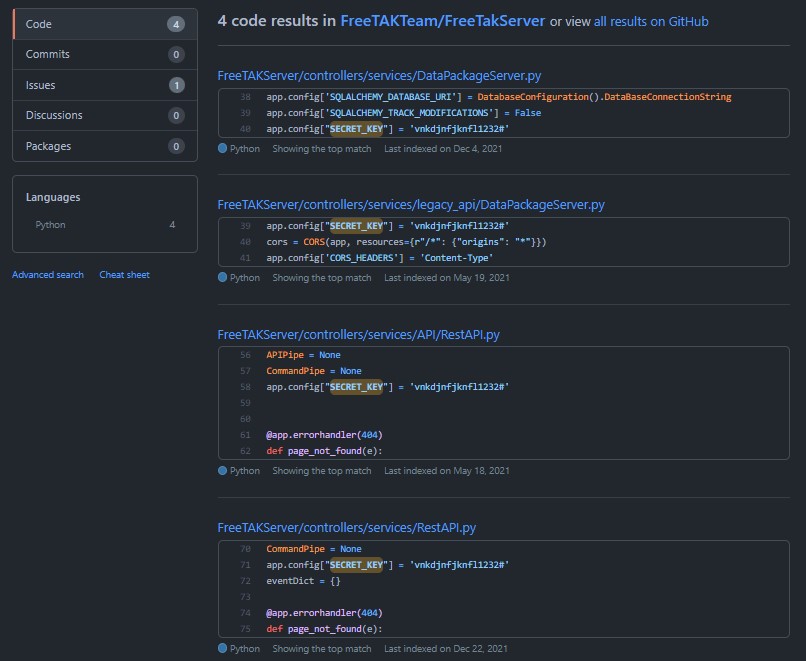Open the Commits results filter
This screenshot has height=661, width=806.
[48, 54]
